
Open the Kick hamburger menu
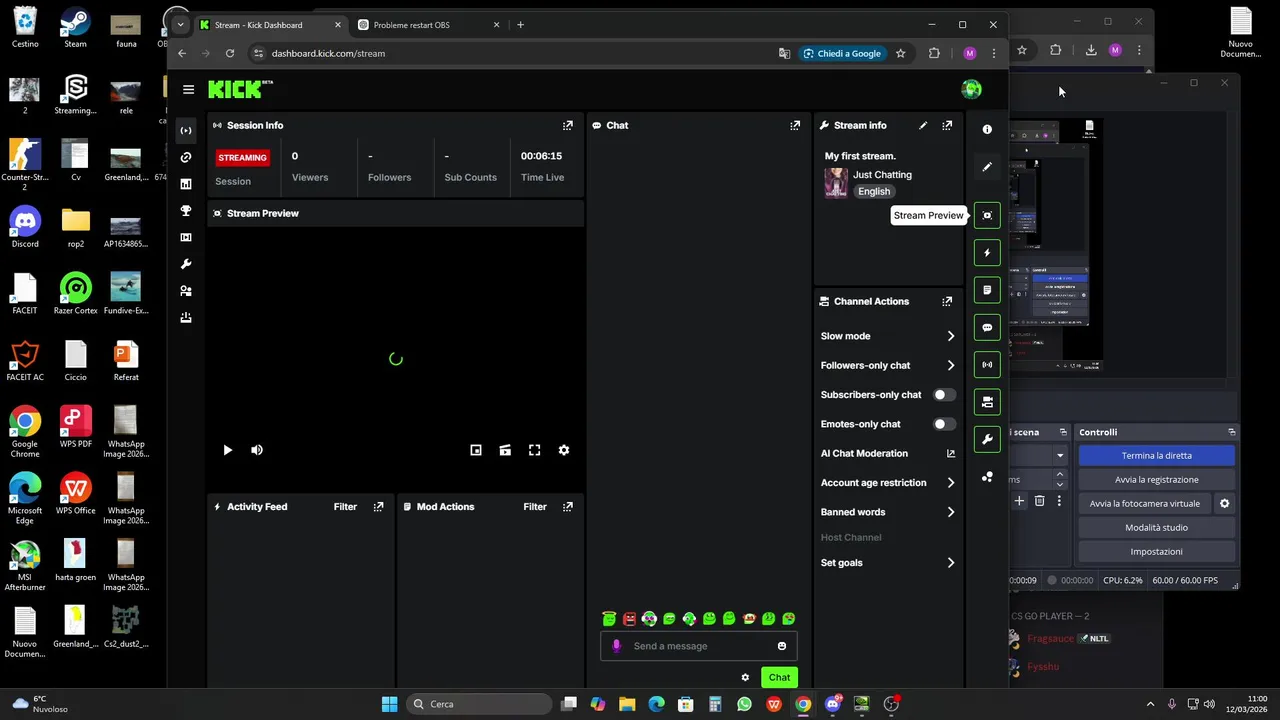[188, 89]
